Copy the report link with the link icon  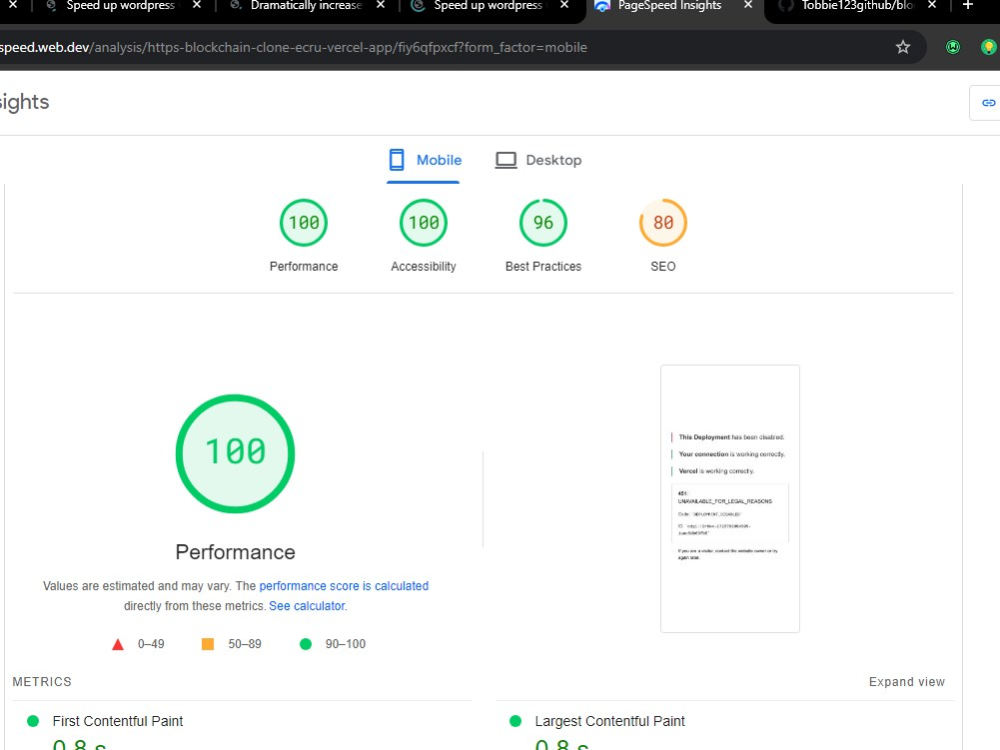[988, 103]
